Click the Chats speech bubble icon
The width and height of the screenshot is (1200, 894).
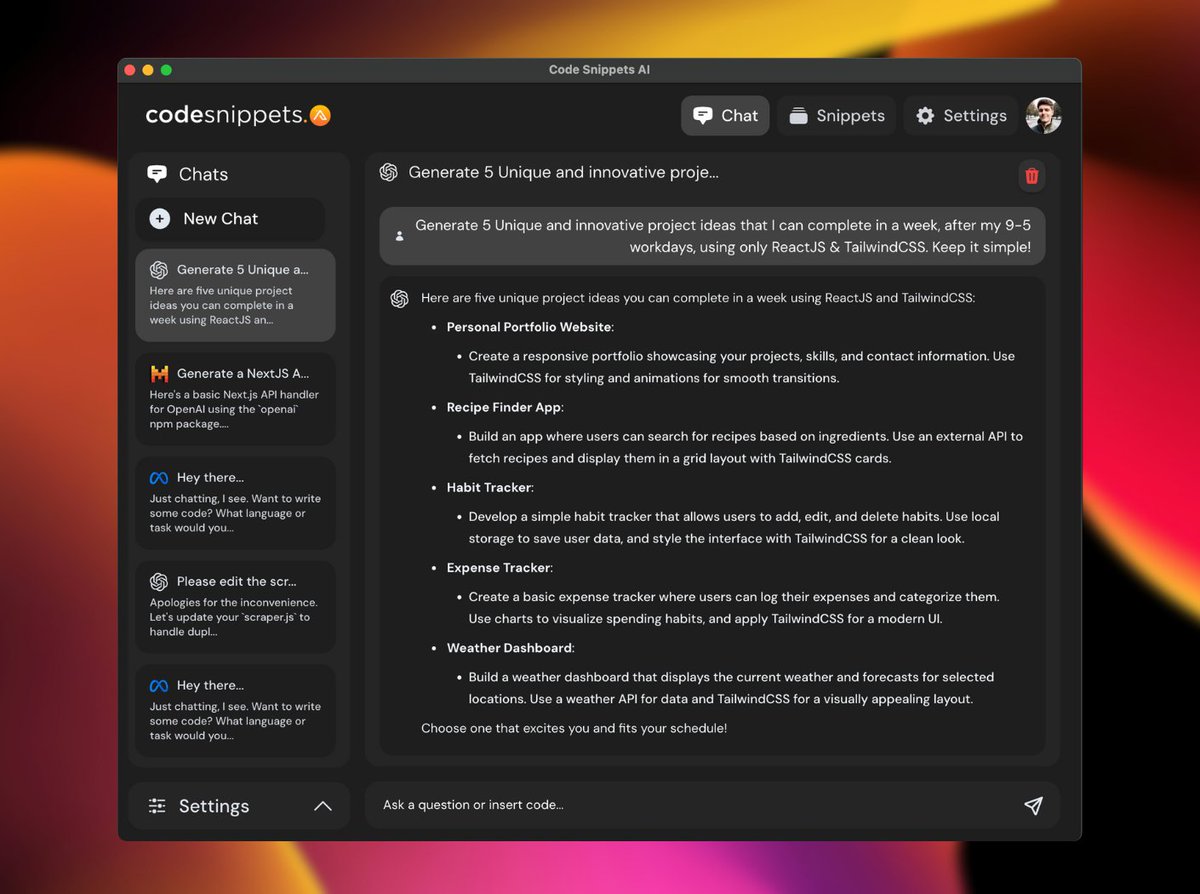pos(157,174)
